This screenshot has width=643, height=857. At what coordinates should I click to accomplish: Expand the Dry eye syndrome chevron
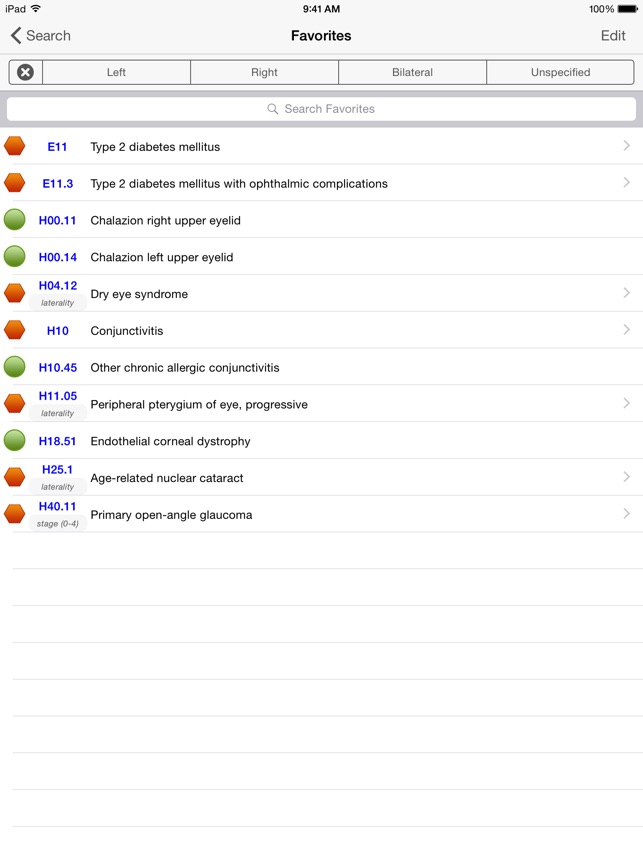(626, 293)
